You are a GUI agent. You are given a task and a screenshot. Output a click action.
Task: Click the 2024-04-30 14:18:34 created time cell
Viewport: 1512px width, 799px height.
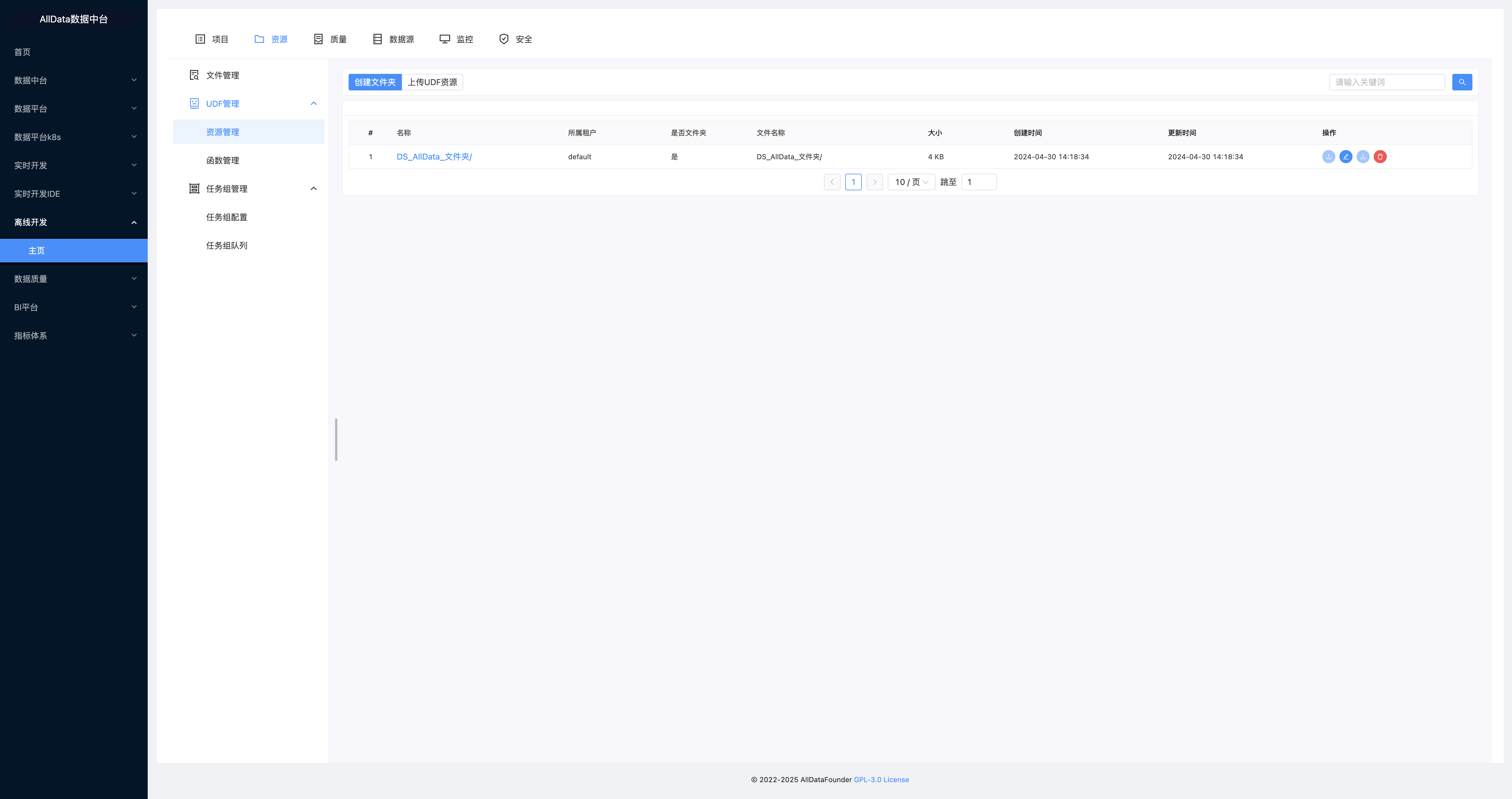[x=1051, y=157]
